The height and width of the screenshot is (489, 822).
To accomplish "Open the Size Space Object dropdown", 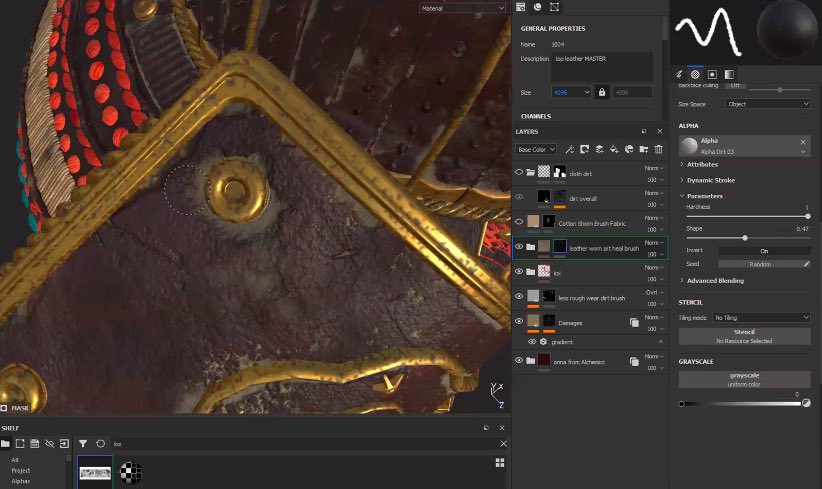I will coord(768,104).
